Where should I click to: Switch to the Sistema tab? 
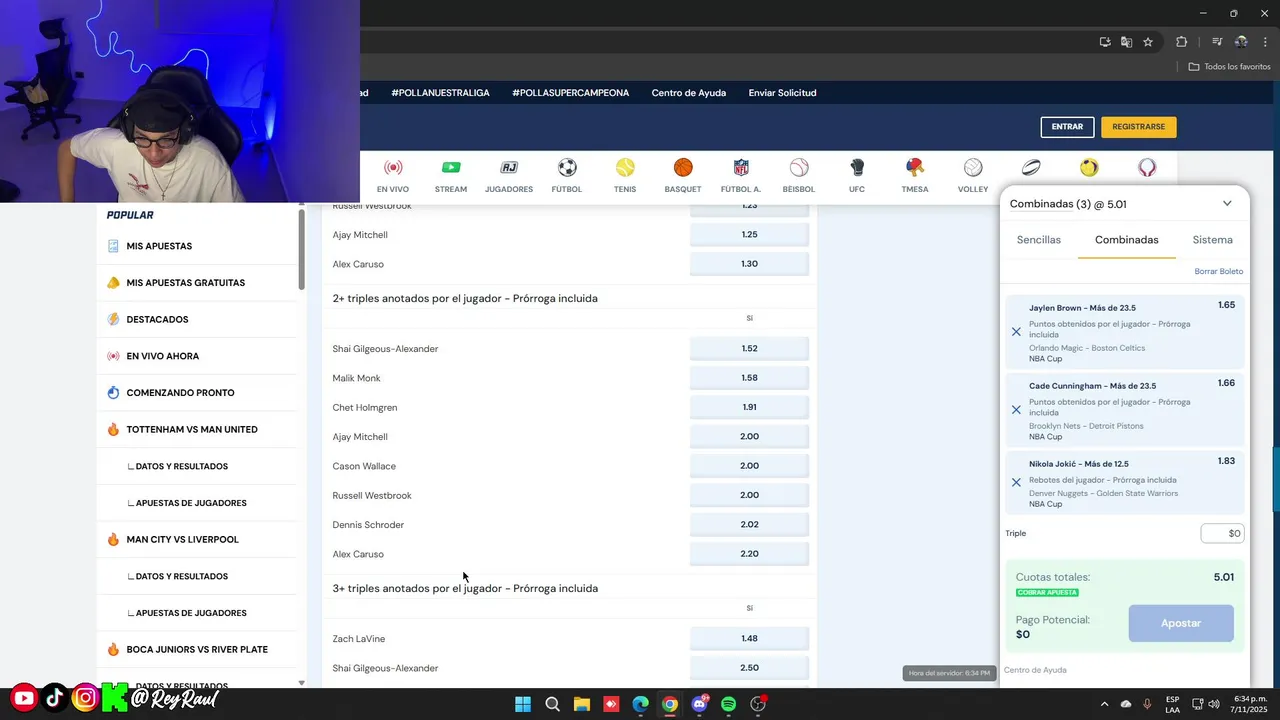(1212, 240)
